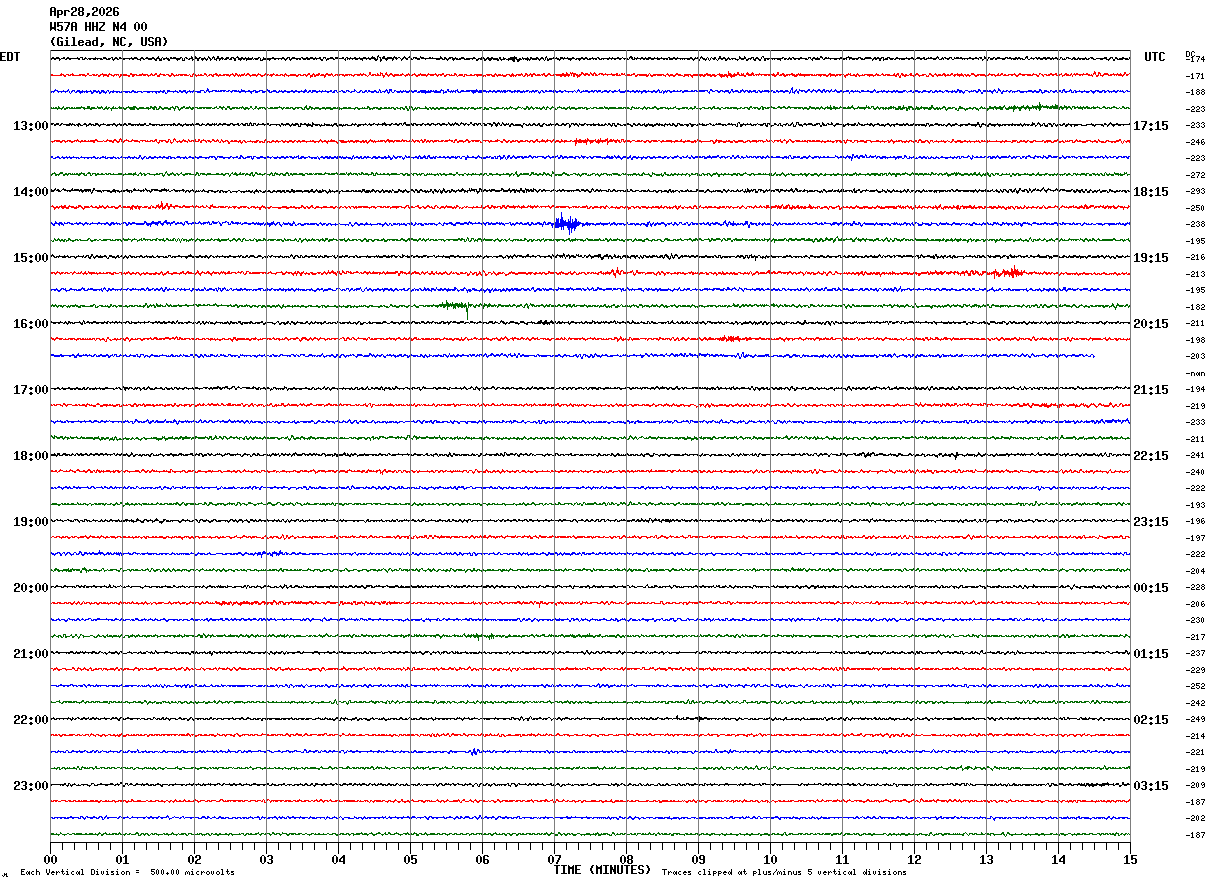Screen dimensions: 1210x886
Task: Select the 16:00 EDT row label
Action: coord(30,324)
